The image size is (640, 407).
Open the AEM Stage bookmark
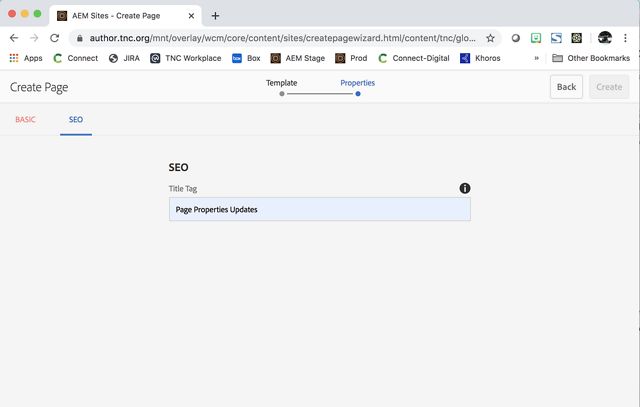[x=298, y=58]
